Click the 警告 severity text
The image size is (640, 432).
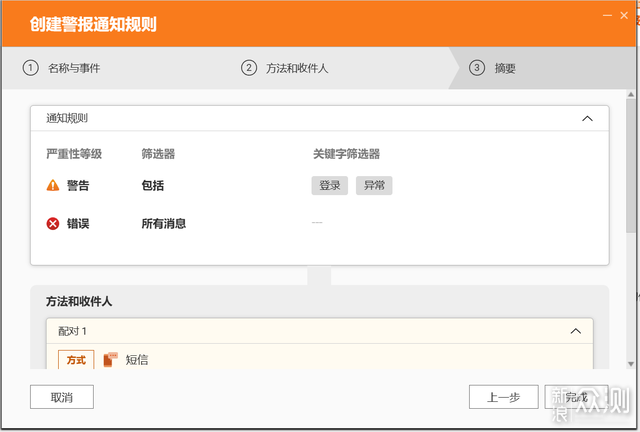[78, 186]
